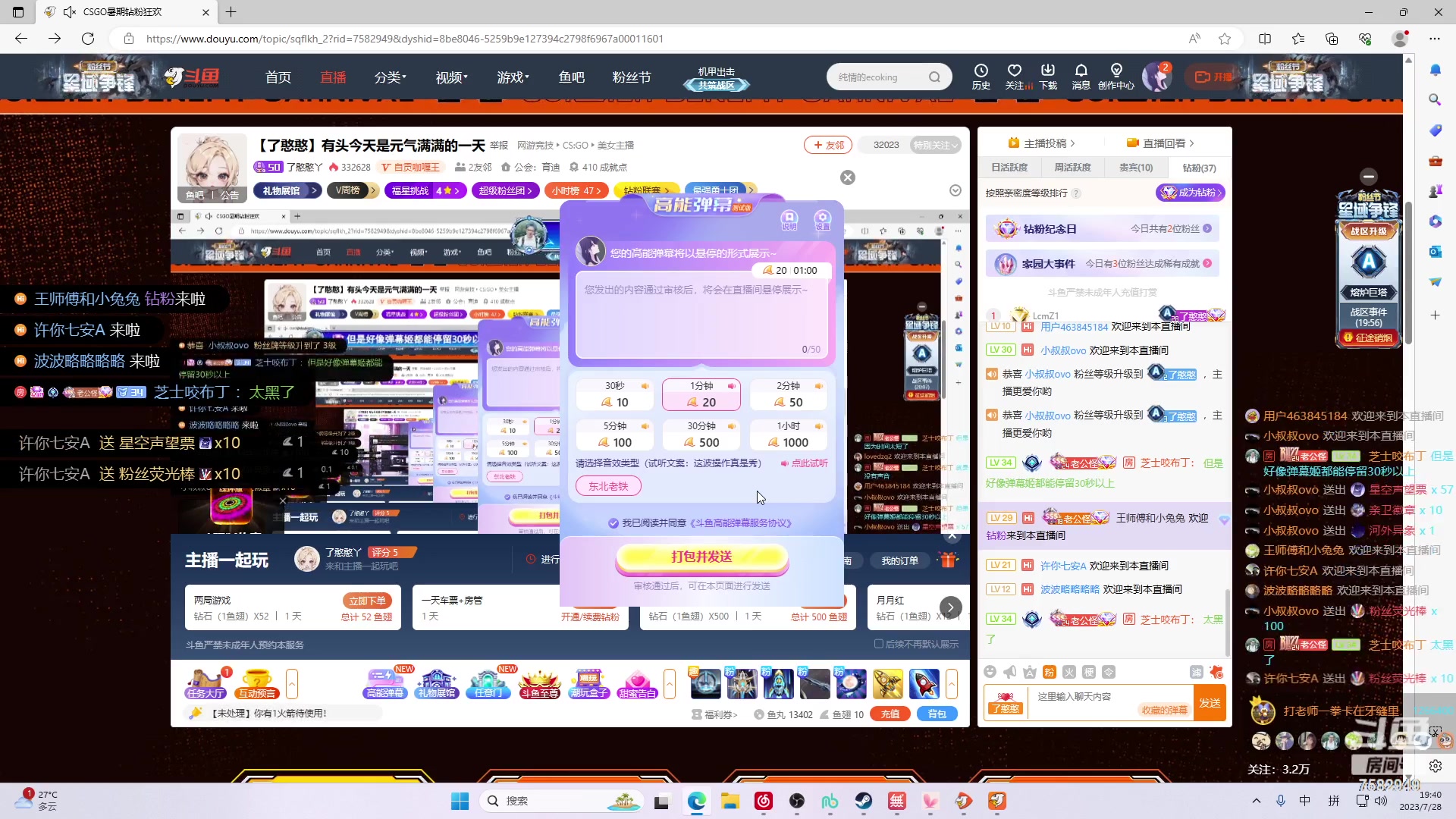The image size is (1456, 819).
Task: Switch to the 日活跃度 tab
Action: pyautogui.click(x=1009, y=168)
